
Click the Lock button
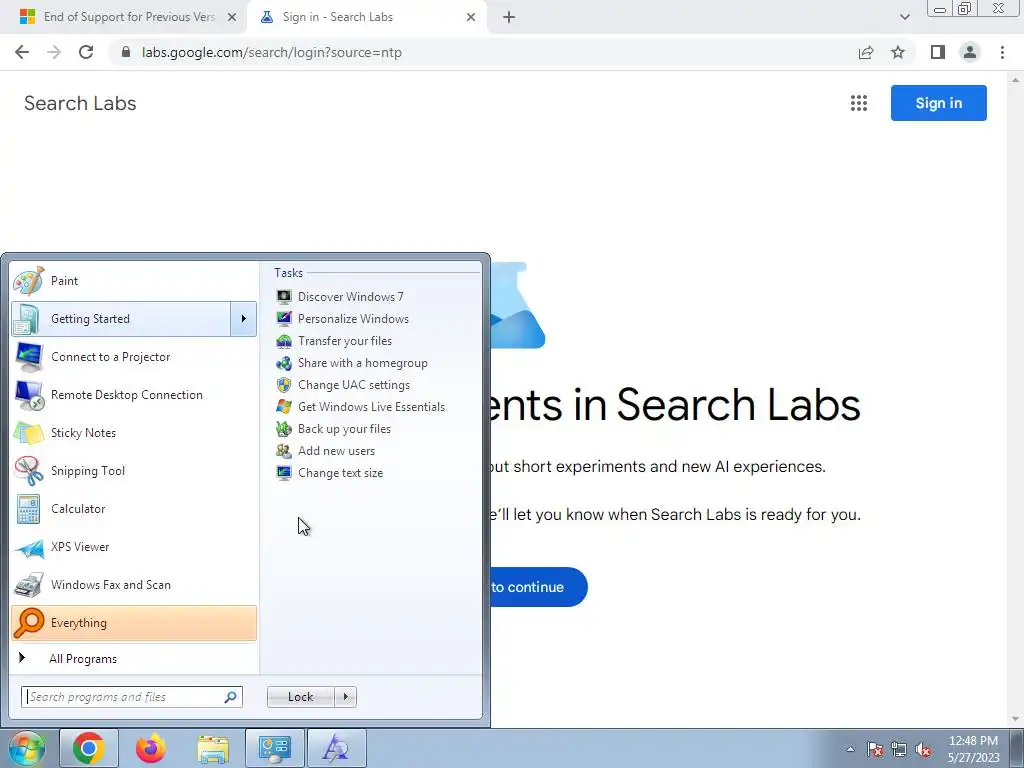300,697
